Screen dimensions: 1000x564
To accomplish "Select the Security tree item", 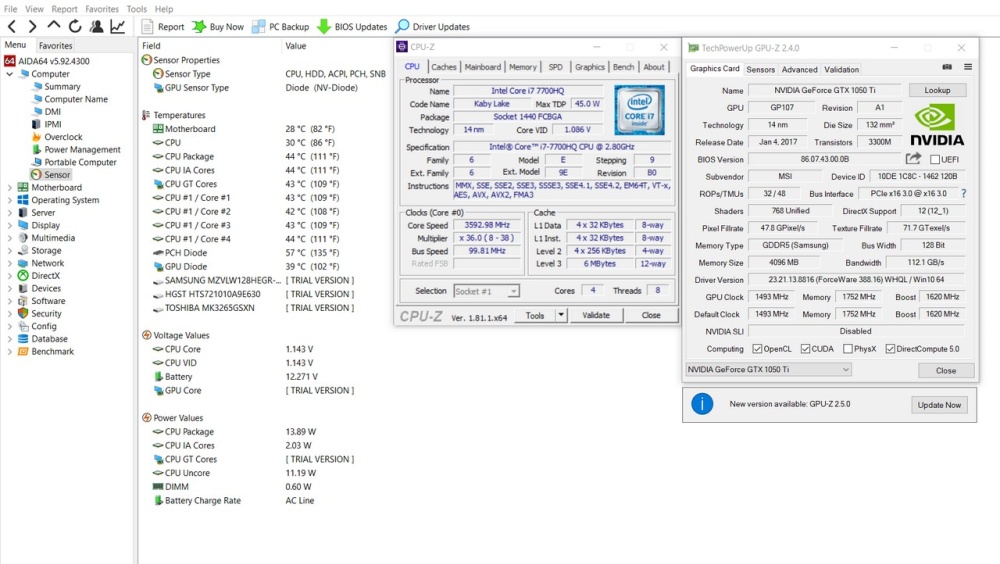I will coord(46,313).
